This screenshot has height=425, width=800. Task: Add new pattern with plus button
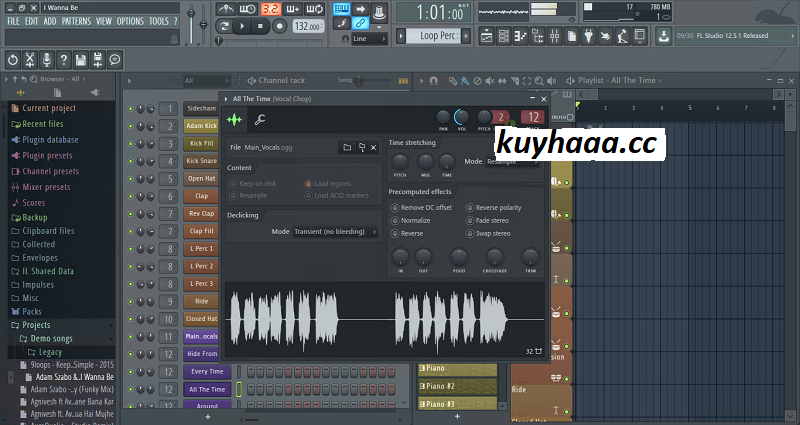click(466, 36)
